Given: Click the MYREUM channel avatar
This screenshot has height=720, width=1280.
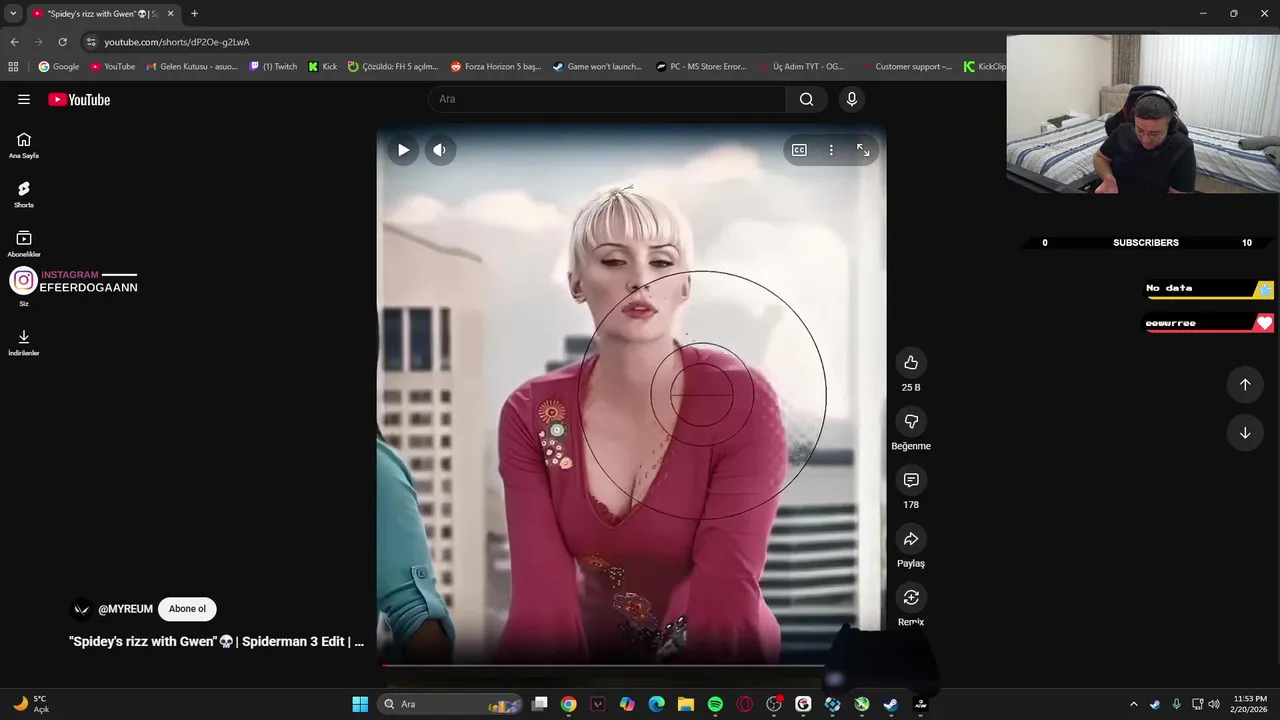Looking at the screenshot, I should [82, 609].
